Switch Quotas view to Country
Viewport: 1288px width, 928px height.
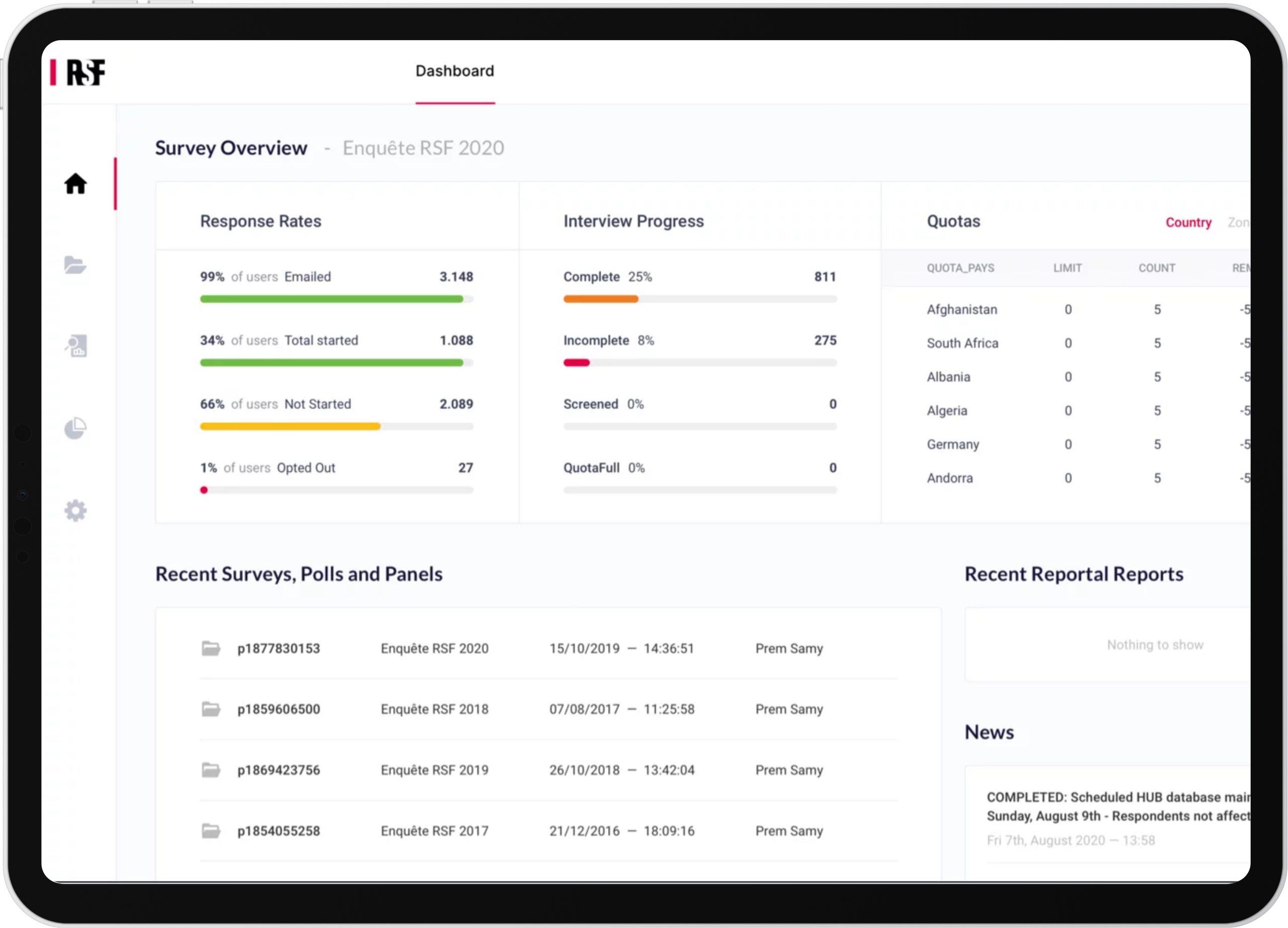[x=1188, y=222]
